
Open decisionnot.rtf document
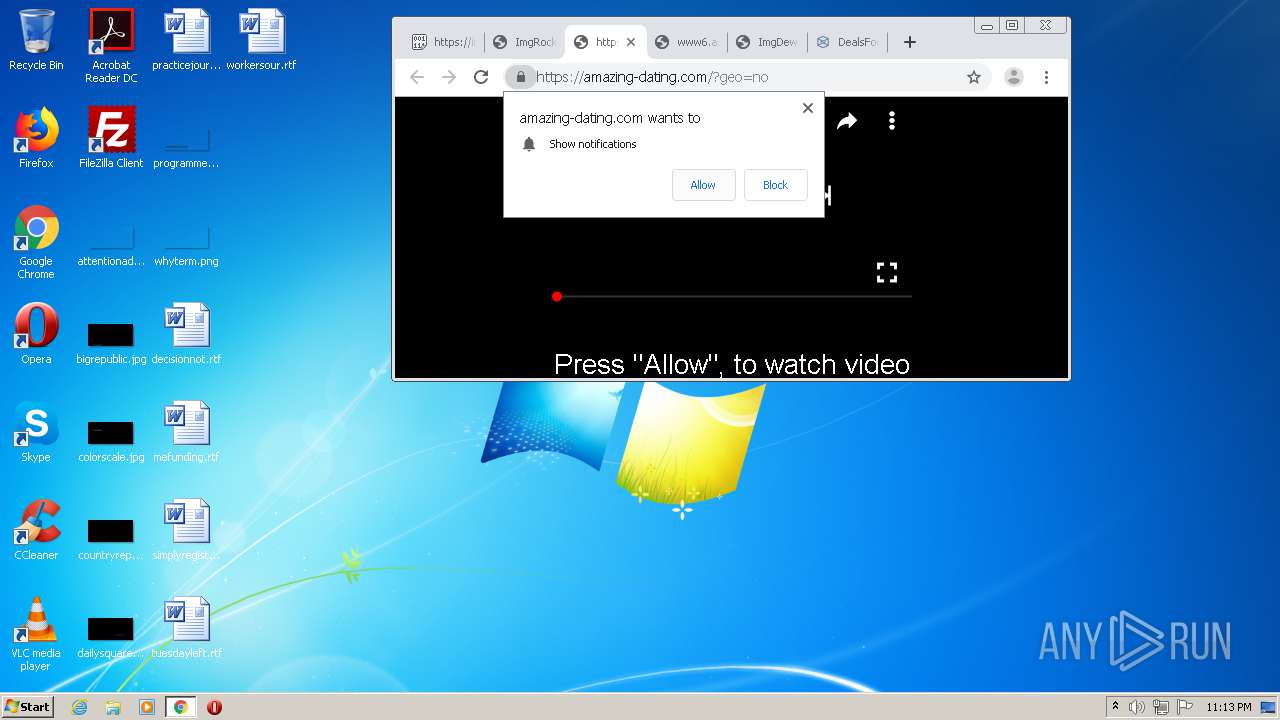click(x=186, y=334)
